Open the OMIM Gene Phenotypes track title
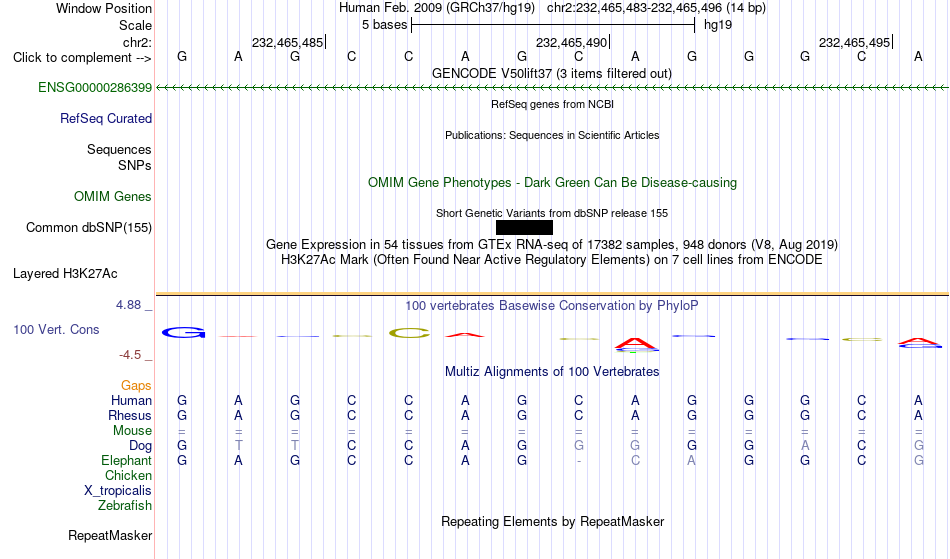This screenshot has width=950, height=559. pos(552,182)
